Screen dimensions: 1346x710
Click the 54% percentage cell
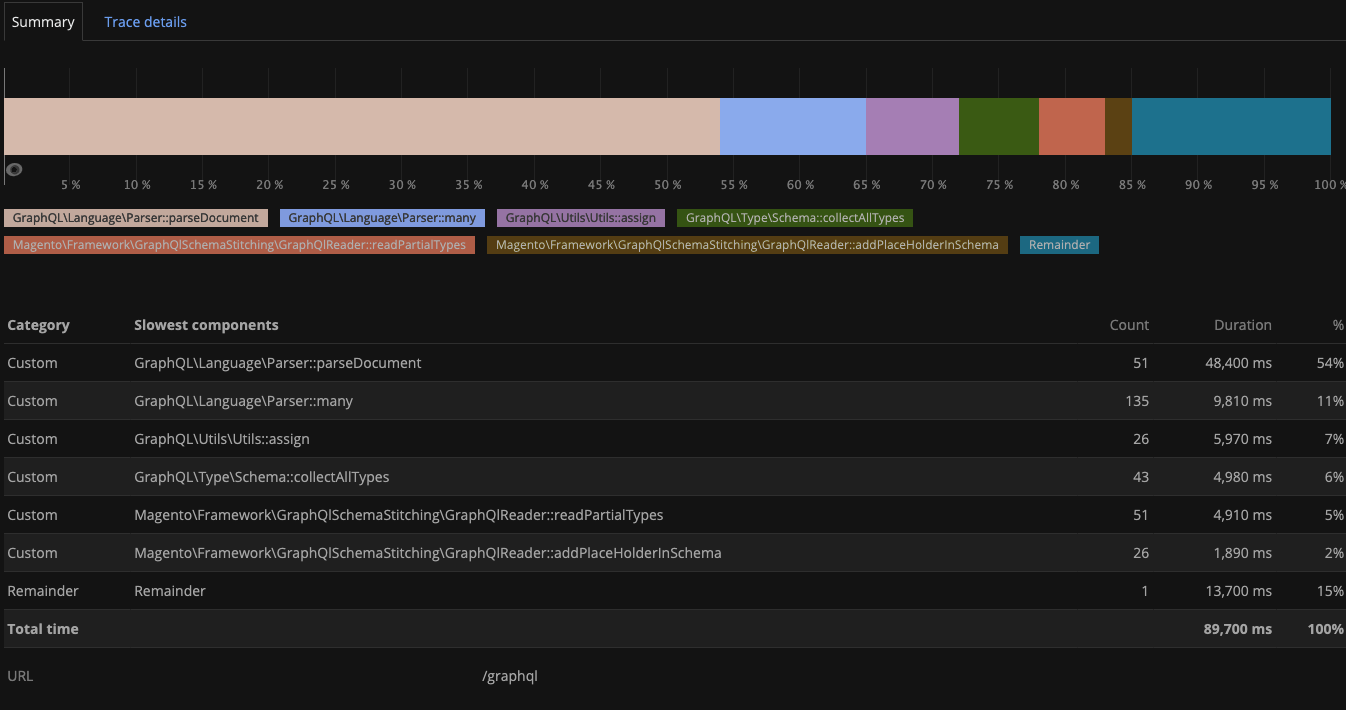(x=1331, y=363)
